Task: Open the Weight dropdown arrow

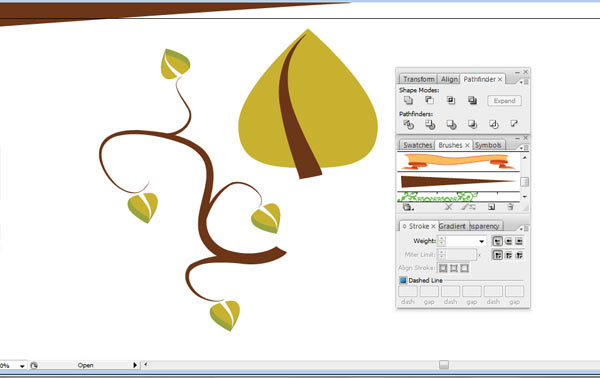Action: 481,241
